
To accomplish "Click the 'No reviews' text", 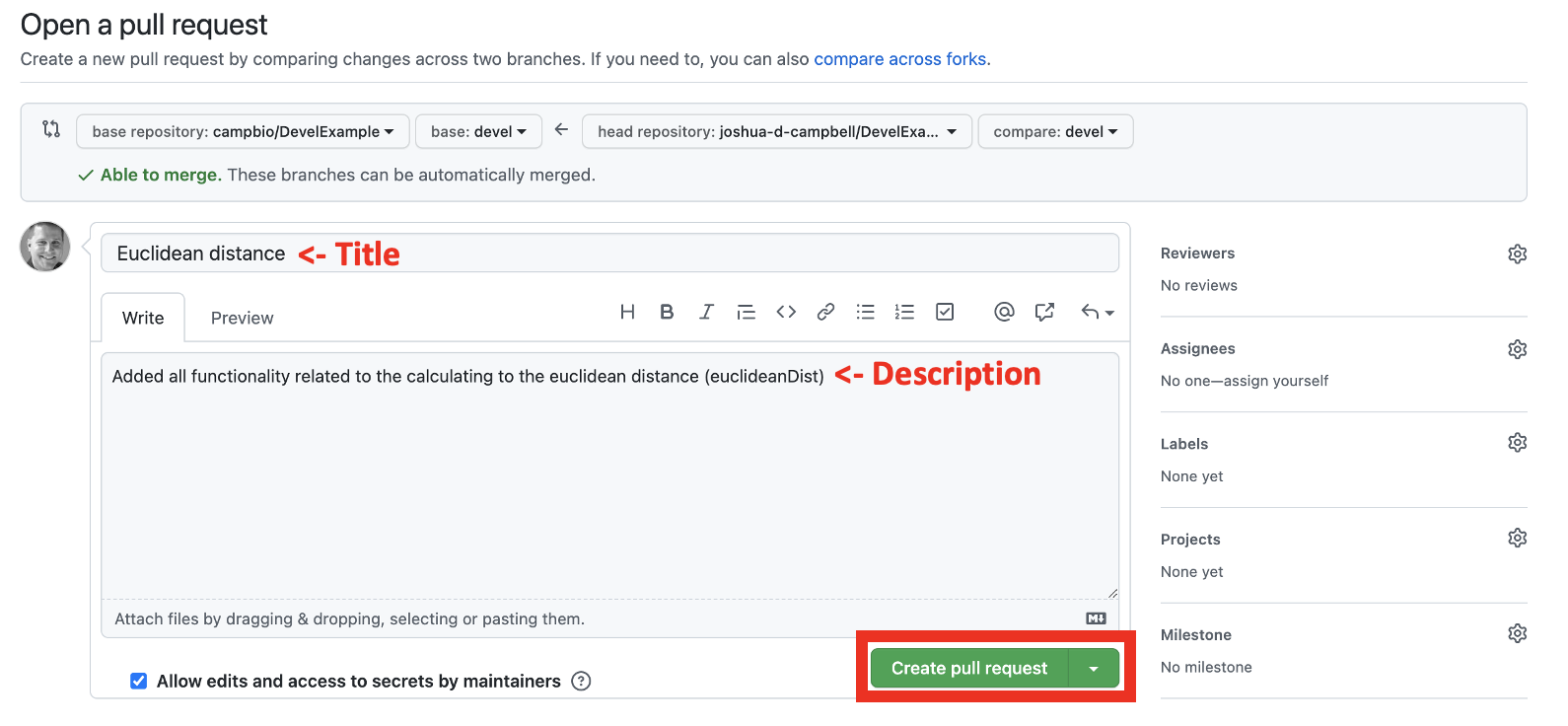I will [x=1199, y=285].
